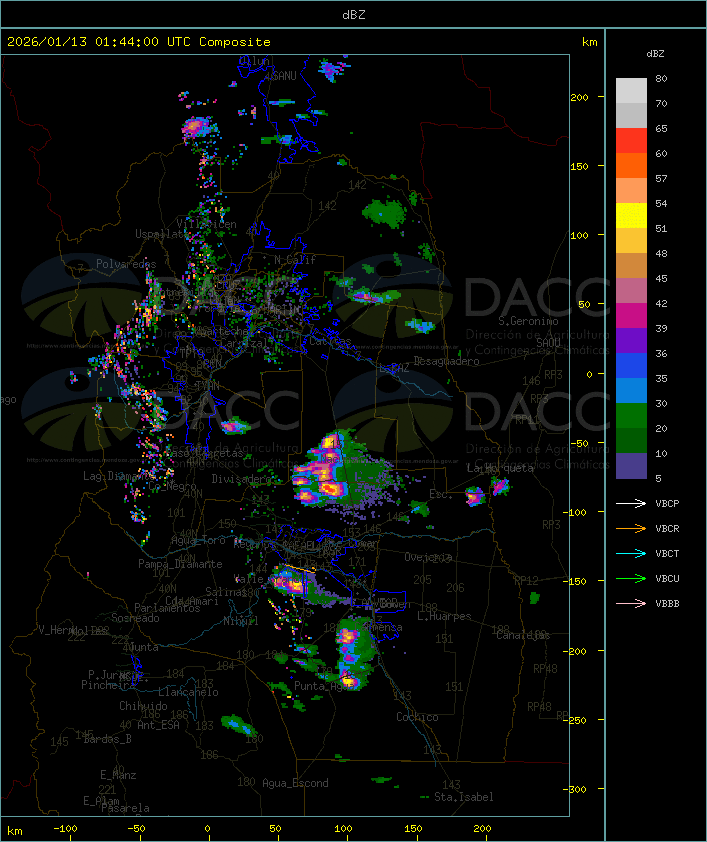This screenshot has height=842, width=707.
Task: Select the yellow 51 dBZ legend swatch
Action: (x=631, y=216)
